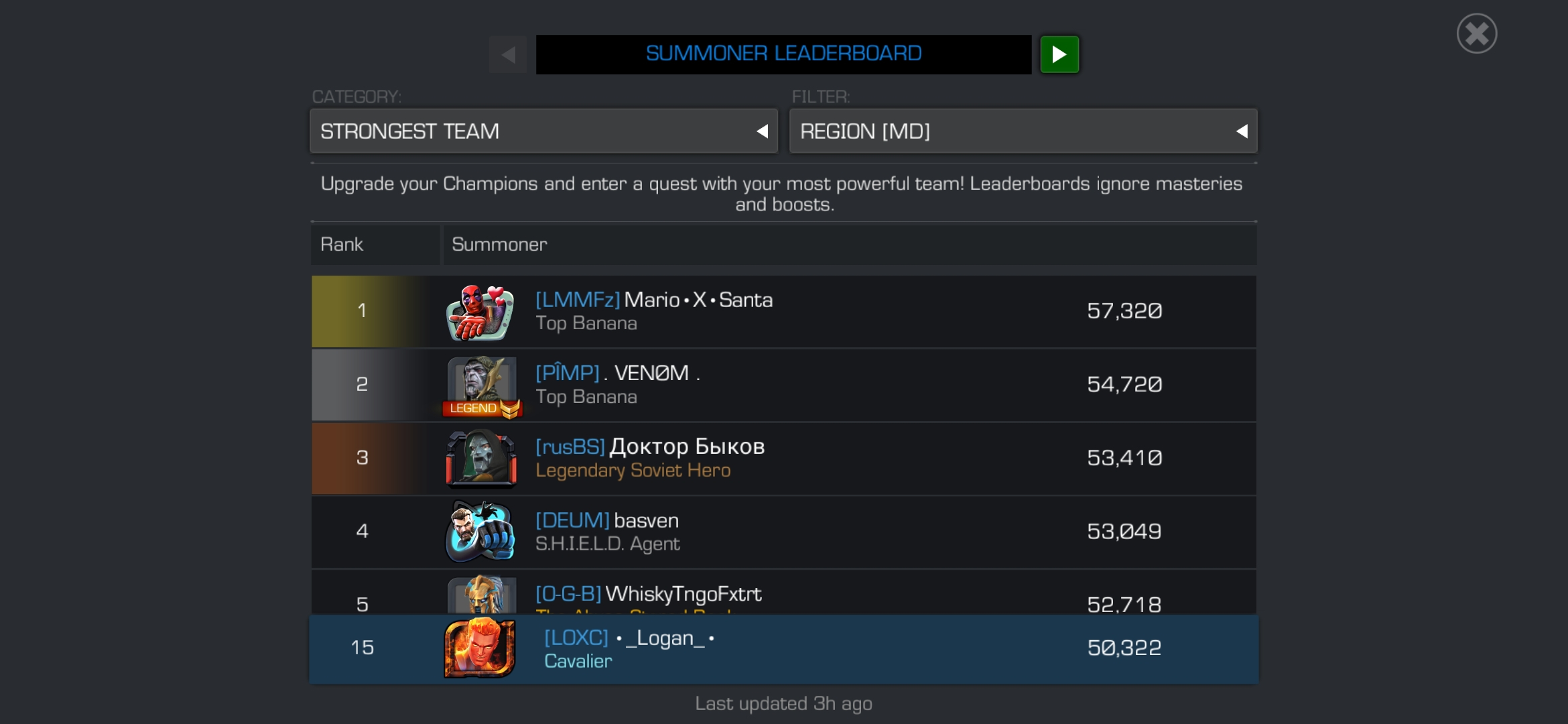Select the Summoner Leaderboard title tab
1568x724 pixels.
pyautogui.click(x=783, y=54)
